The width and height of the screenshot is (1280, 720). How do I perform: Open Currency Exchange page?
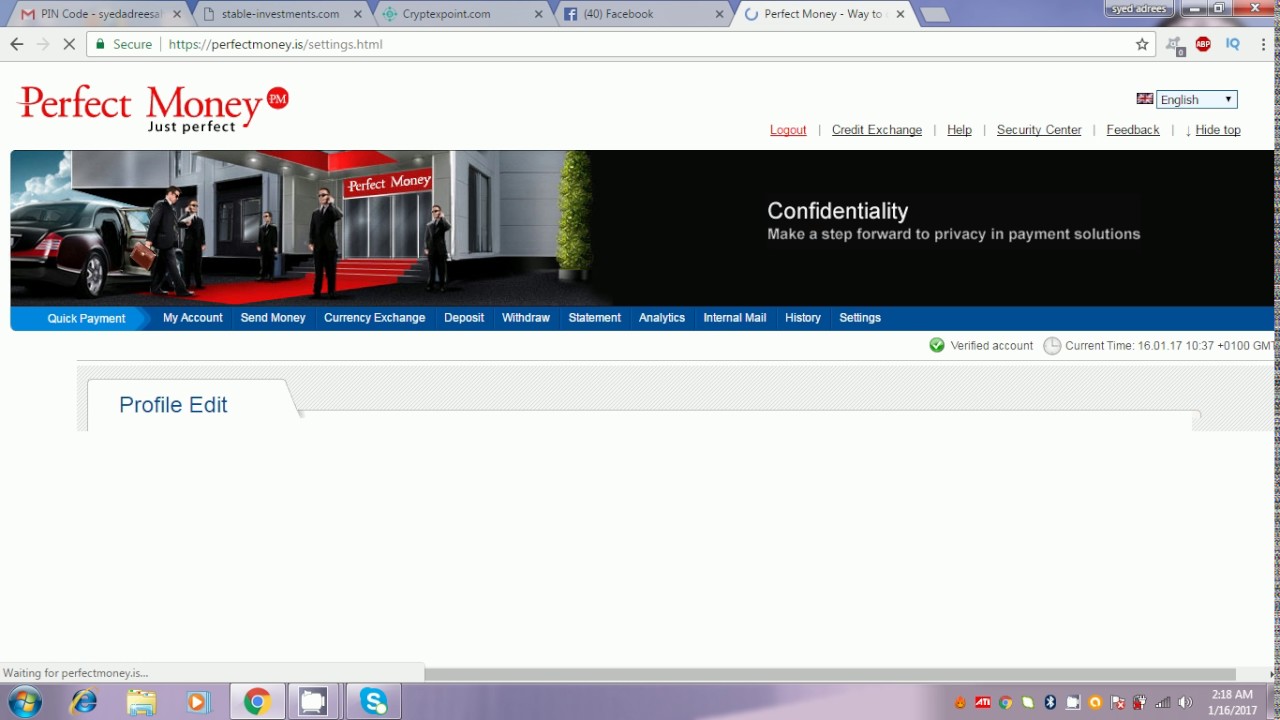point(374,318)
